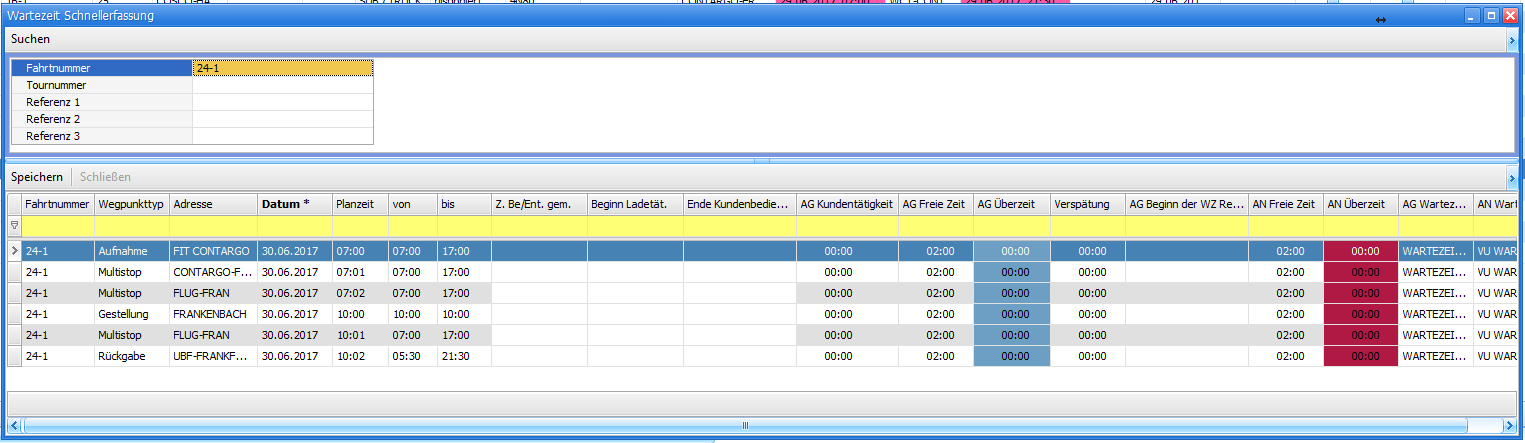
Task: Click the scroll-left arrow on the horizontal scrollbar
Action: pyautogui.click(x=14, y=425)
